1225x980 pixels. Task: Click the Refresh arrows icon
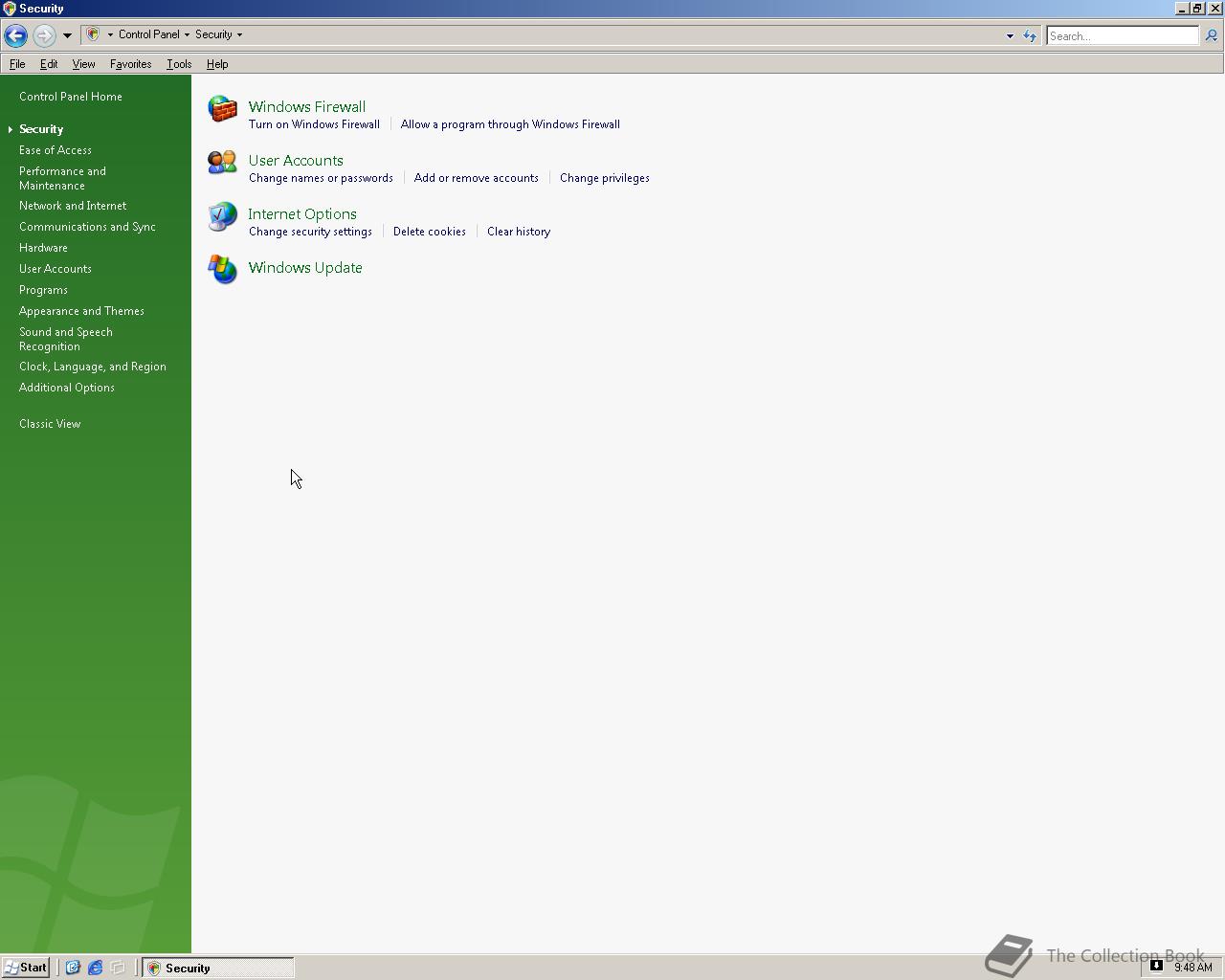[x=1030, y=35]
